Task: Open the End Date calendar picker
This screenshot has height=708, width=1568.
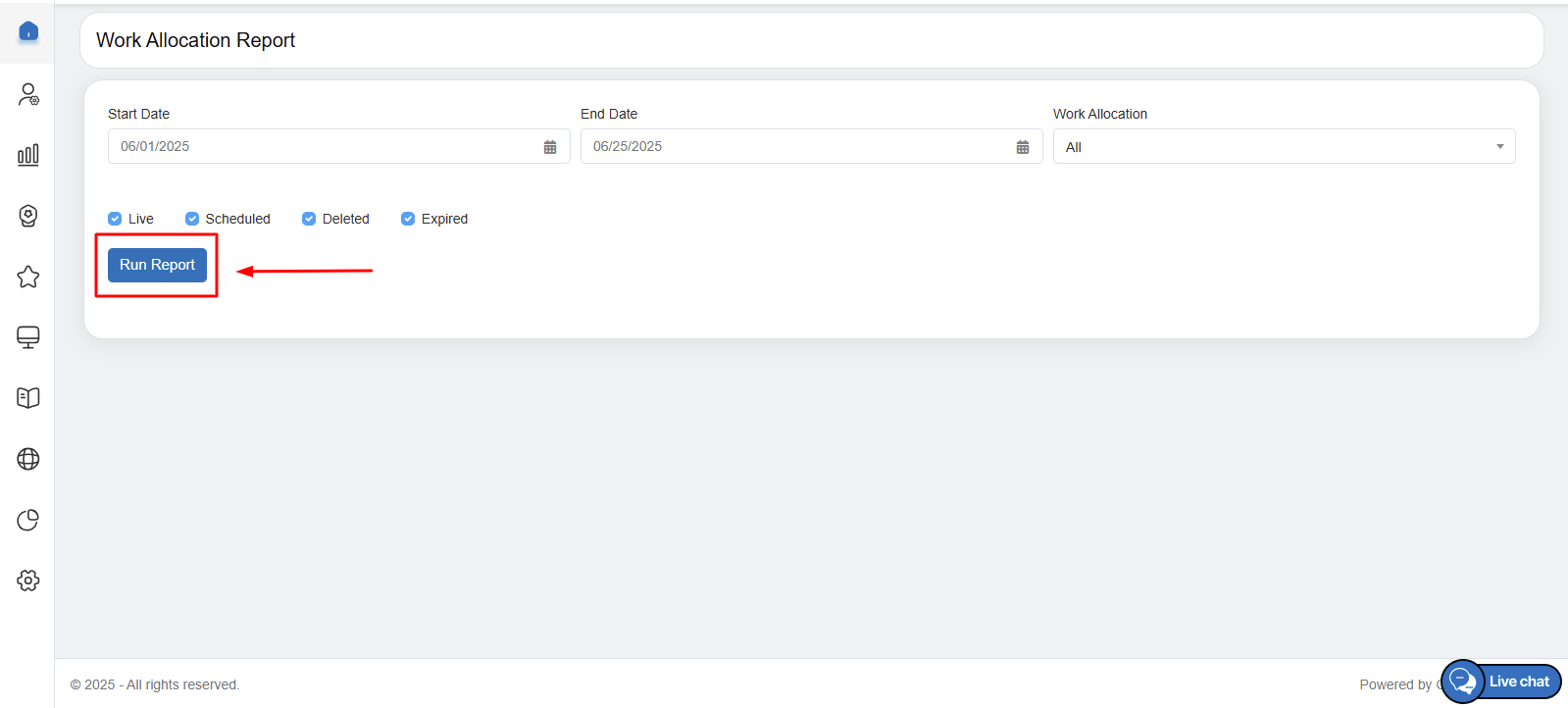Action: [x=1023, y=147]
